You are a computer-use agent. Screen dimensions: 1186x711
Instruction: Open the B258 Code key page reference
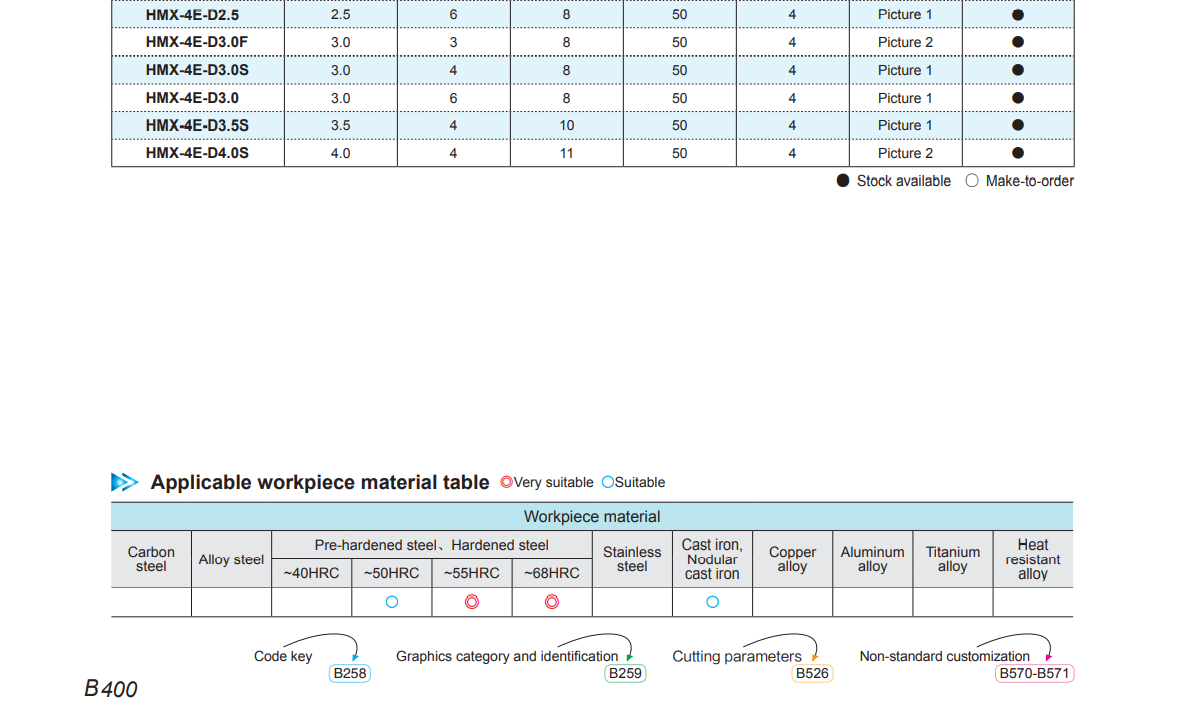coord(350,674)
